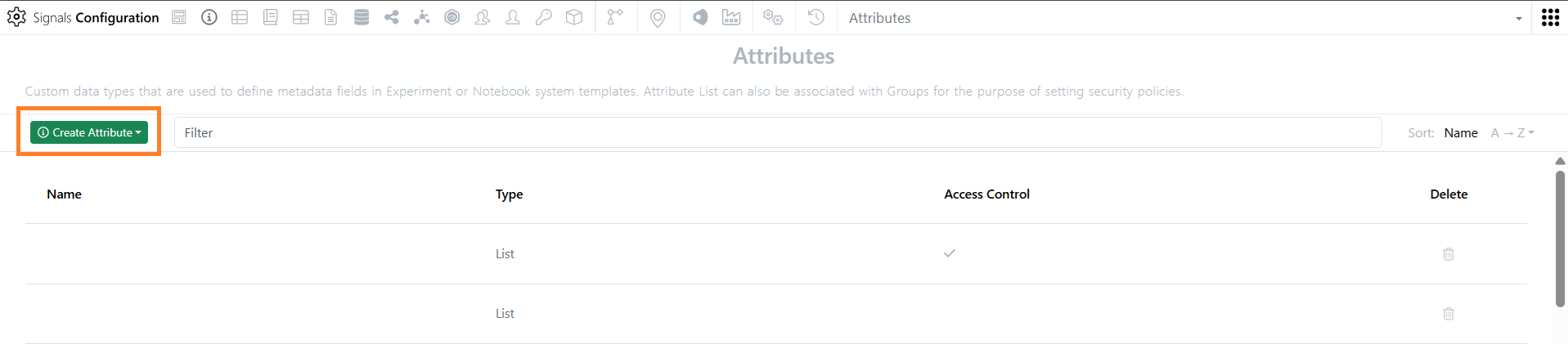Screen dimensions: 1568x344
Task: Expand the Create Attribute dropdown
Action: point(89,132)
